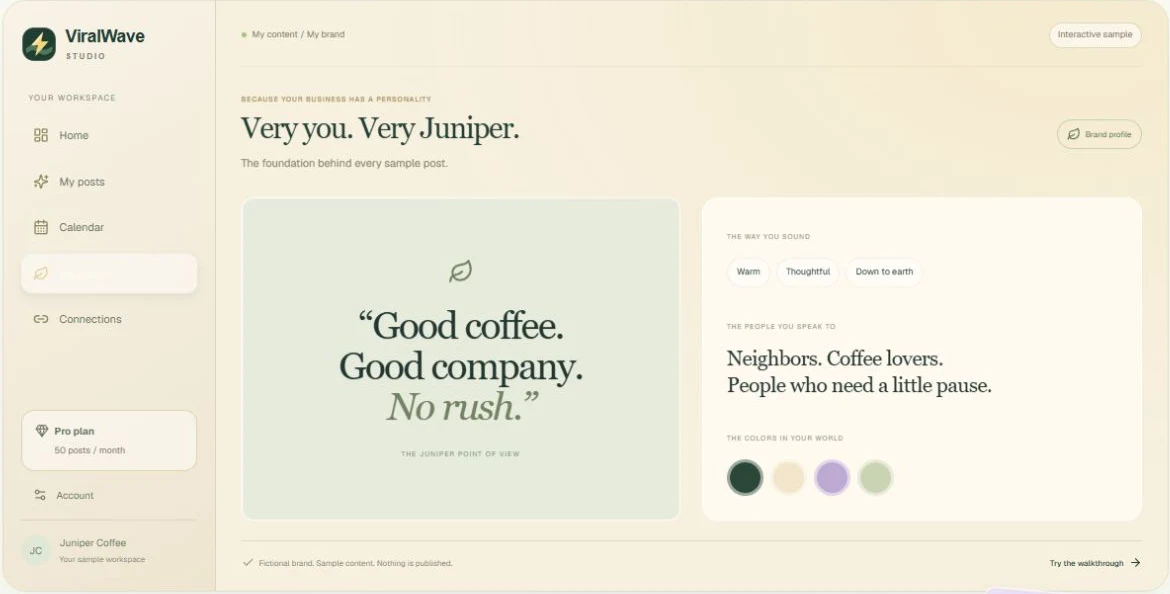Viewport: 1170px width, 594px height.
Task: Go to My posts sparkle item
Action: (109, 181)
